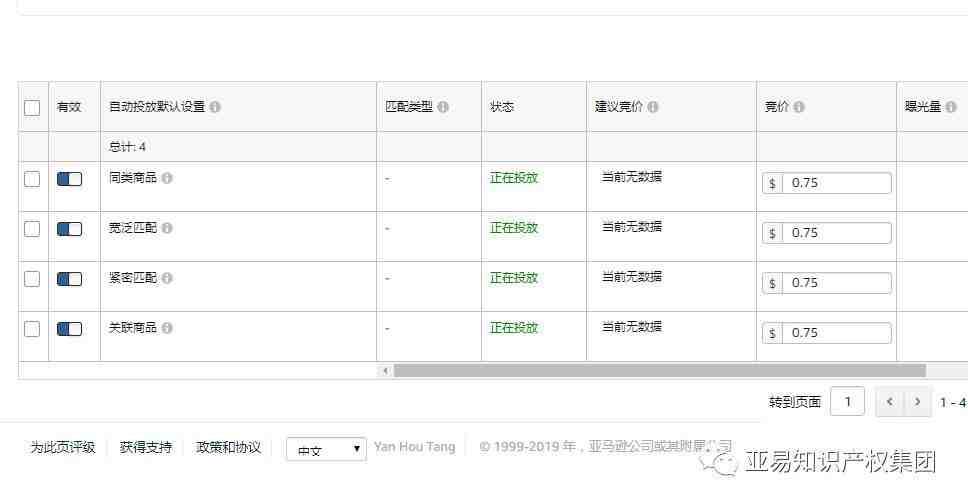Image resolution: width=968 pixels, height=504 pixels.
Task: Click info icon beside 竞价 header
Action: 799,107
